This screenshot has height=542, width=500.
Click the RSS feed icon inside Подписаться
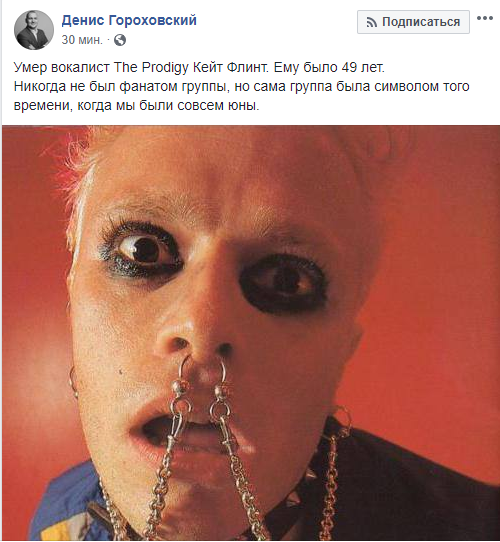click(x=372, y=22)
